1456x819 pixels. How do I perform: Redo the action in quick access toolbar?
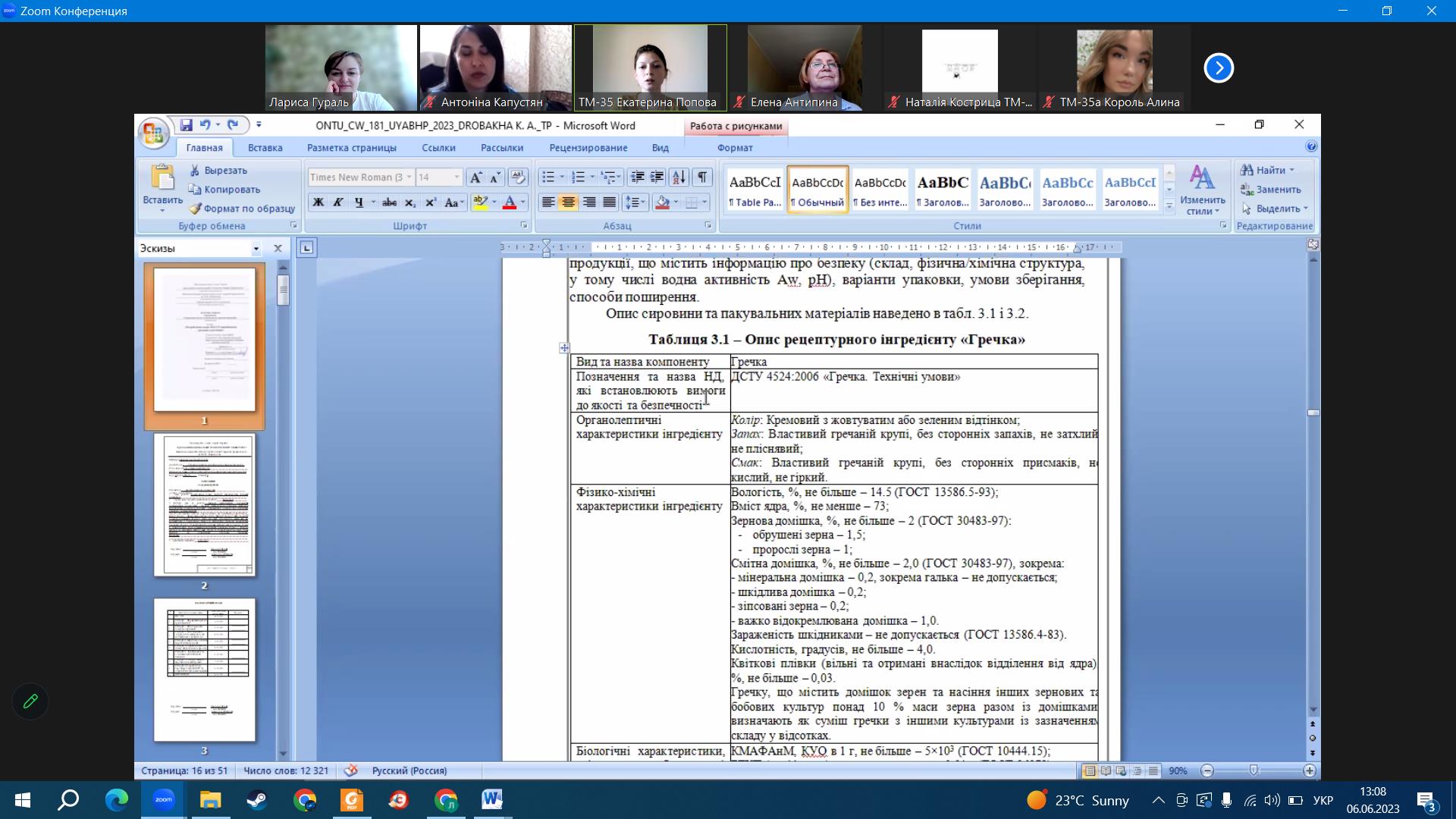[233, 125]
